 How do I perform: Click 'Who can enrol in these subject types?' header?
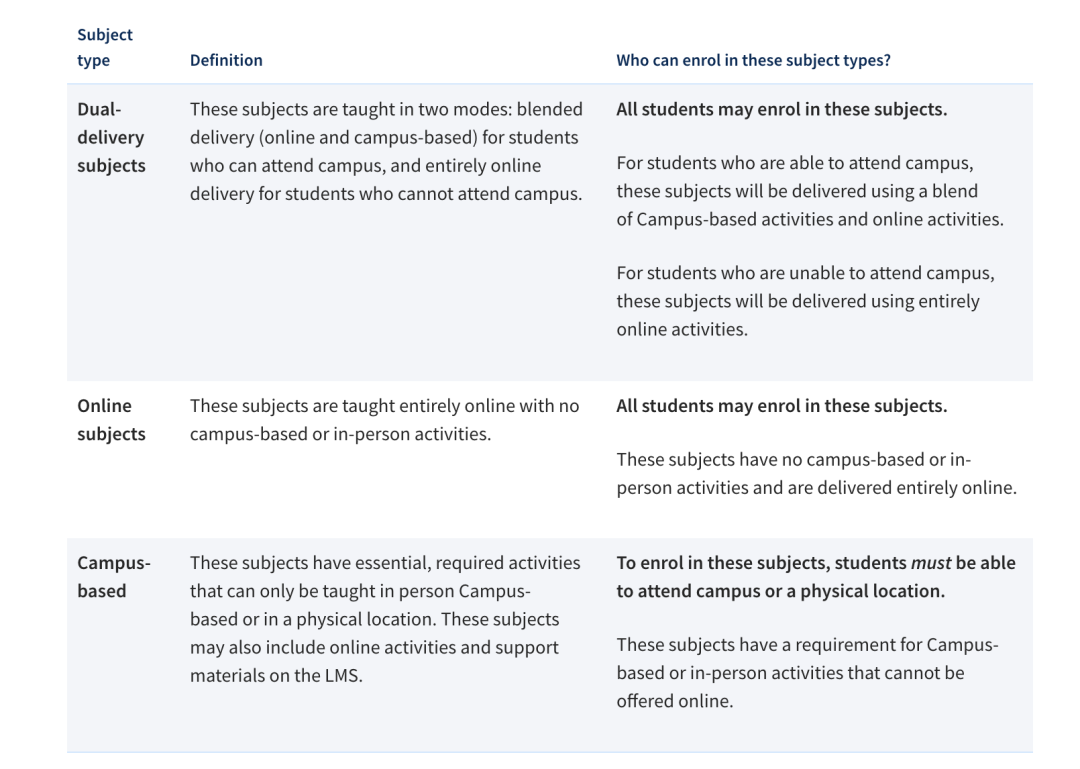pyautogui.click(x=753, y=60)
